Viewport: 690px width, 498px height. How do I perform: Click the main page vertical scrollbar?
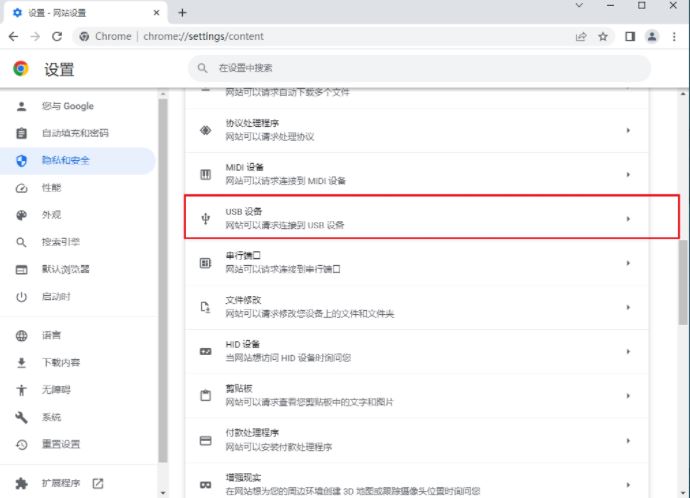point(683,282)
